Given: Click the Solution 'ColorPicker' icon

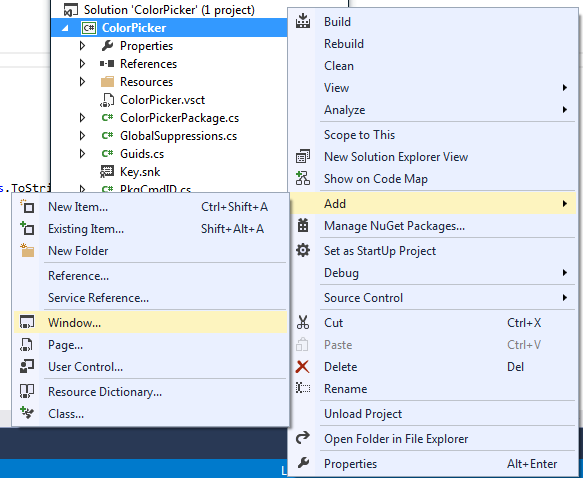Looking at the screenshot, I should click(71, 10).
